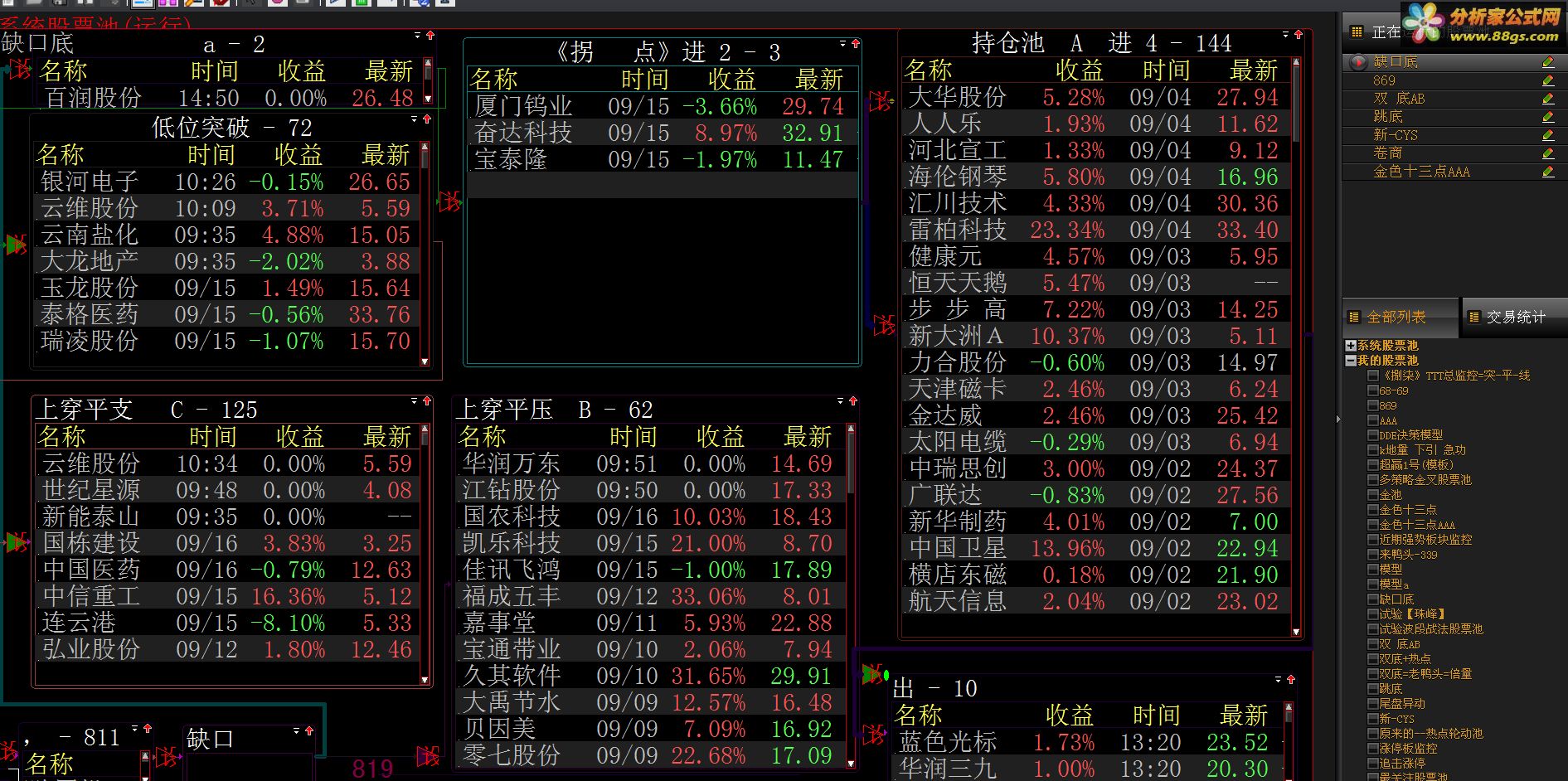1568x781 pixels.
Task: Click the grid icon in the 正在运行 header
Action: coord(1357,32)
